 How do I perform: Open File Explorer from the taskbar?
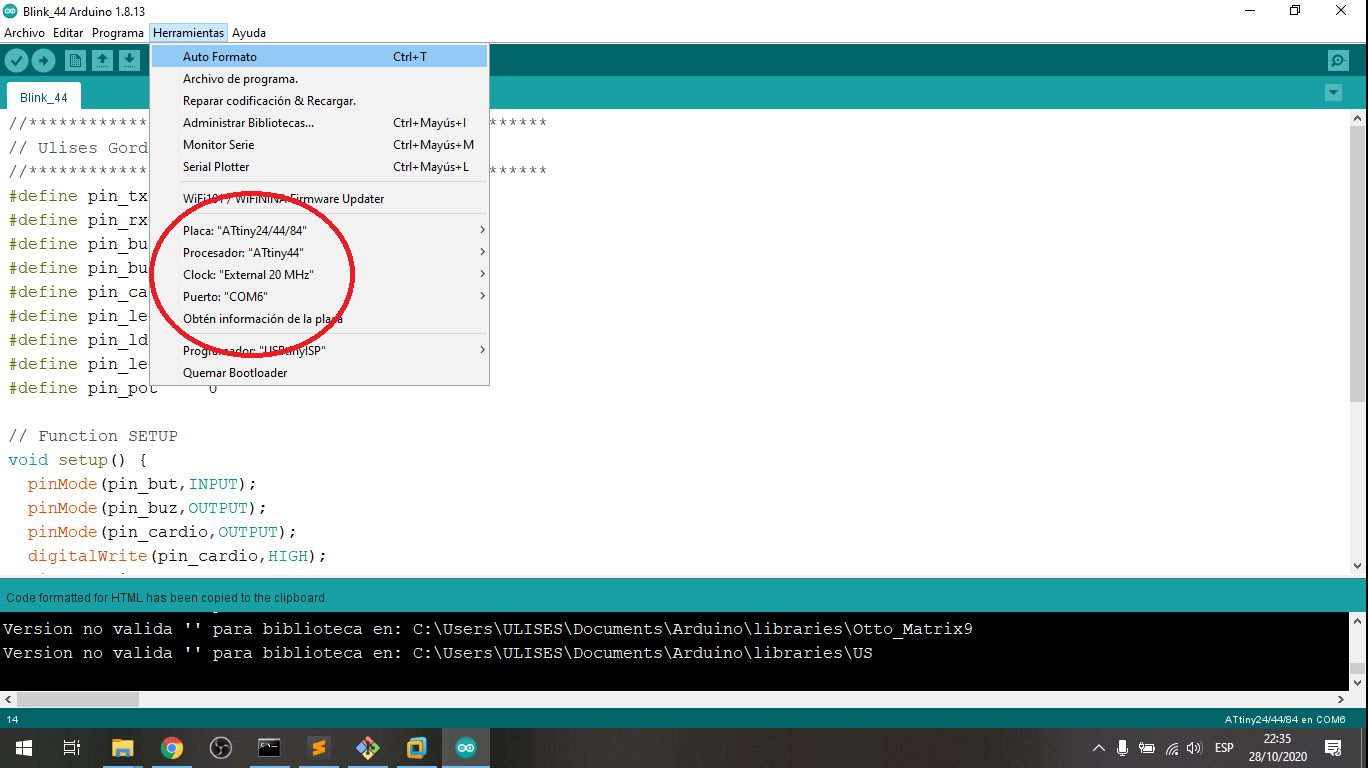tap(122, 747)
